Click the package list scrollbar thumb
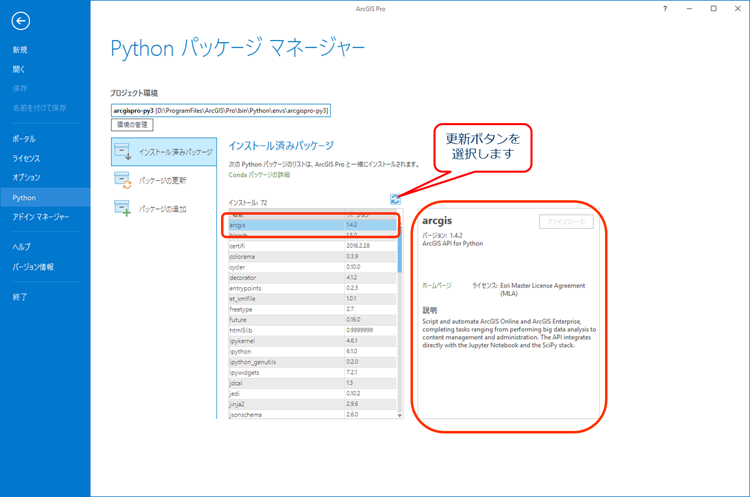 point(400,248)
